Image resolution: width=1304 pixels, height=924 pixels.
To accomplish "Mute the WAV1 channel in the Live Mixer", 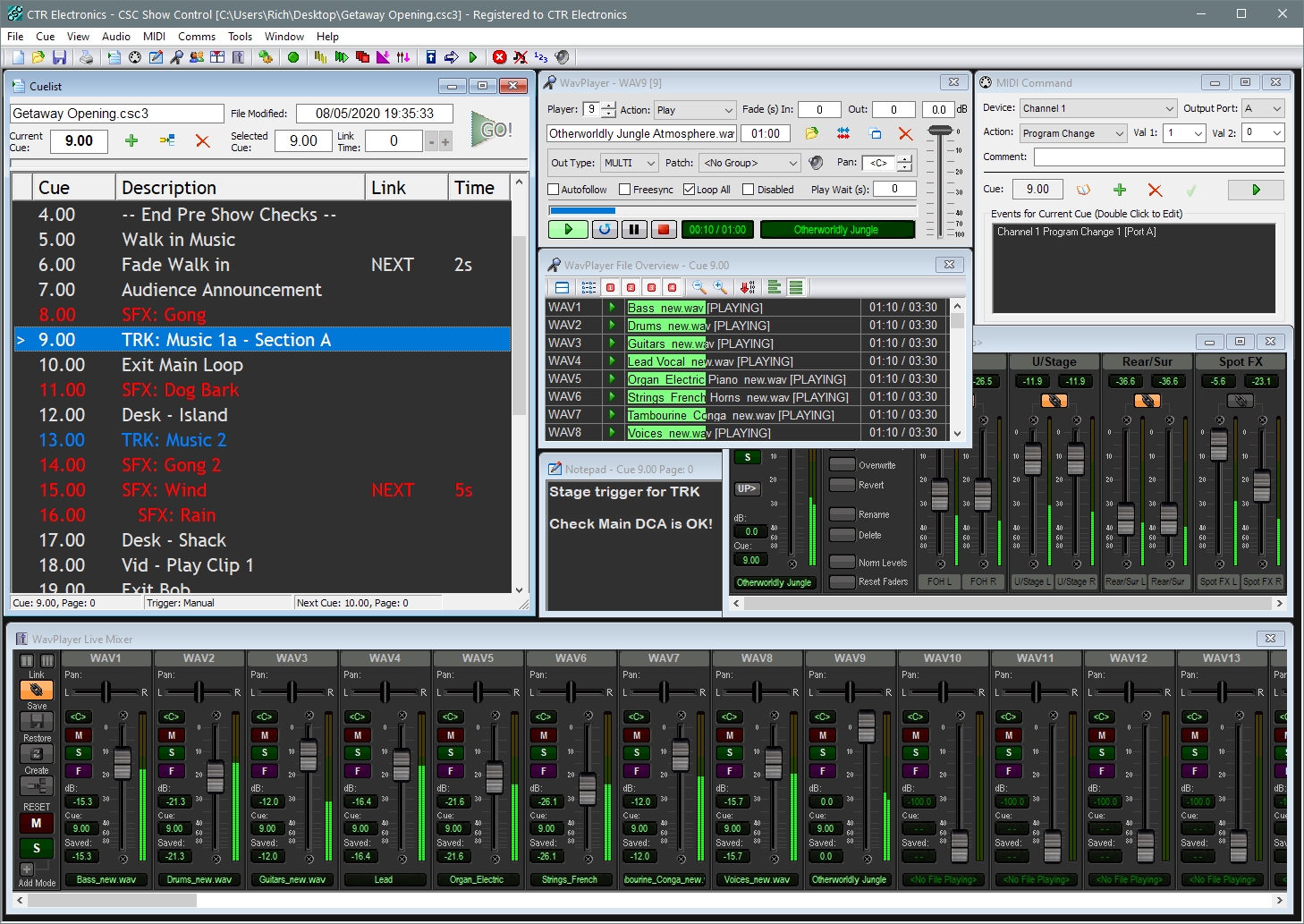I will coord(78,735).
